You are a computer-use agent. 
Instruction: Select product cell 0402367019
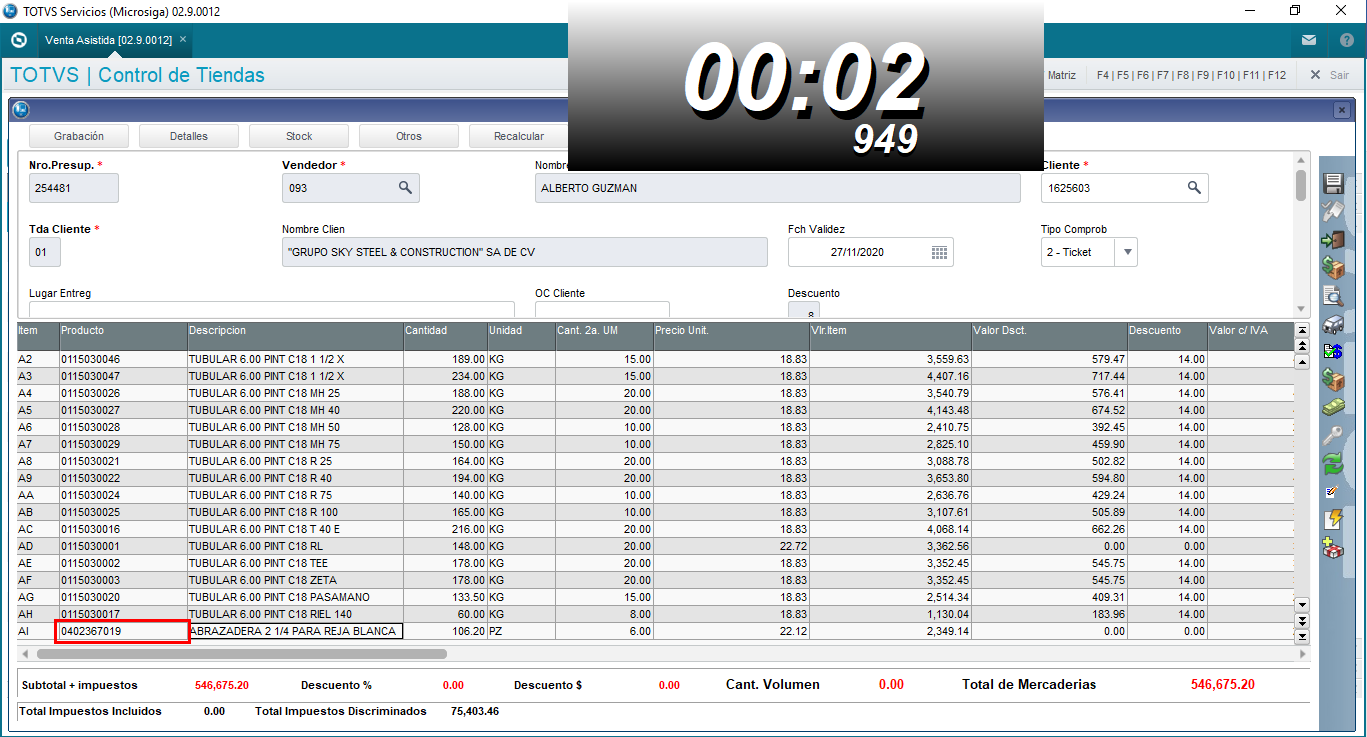pos(123,631)
